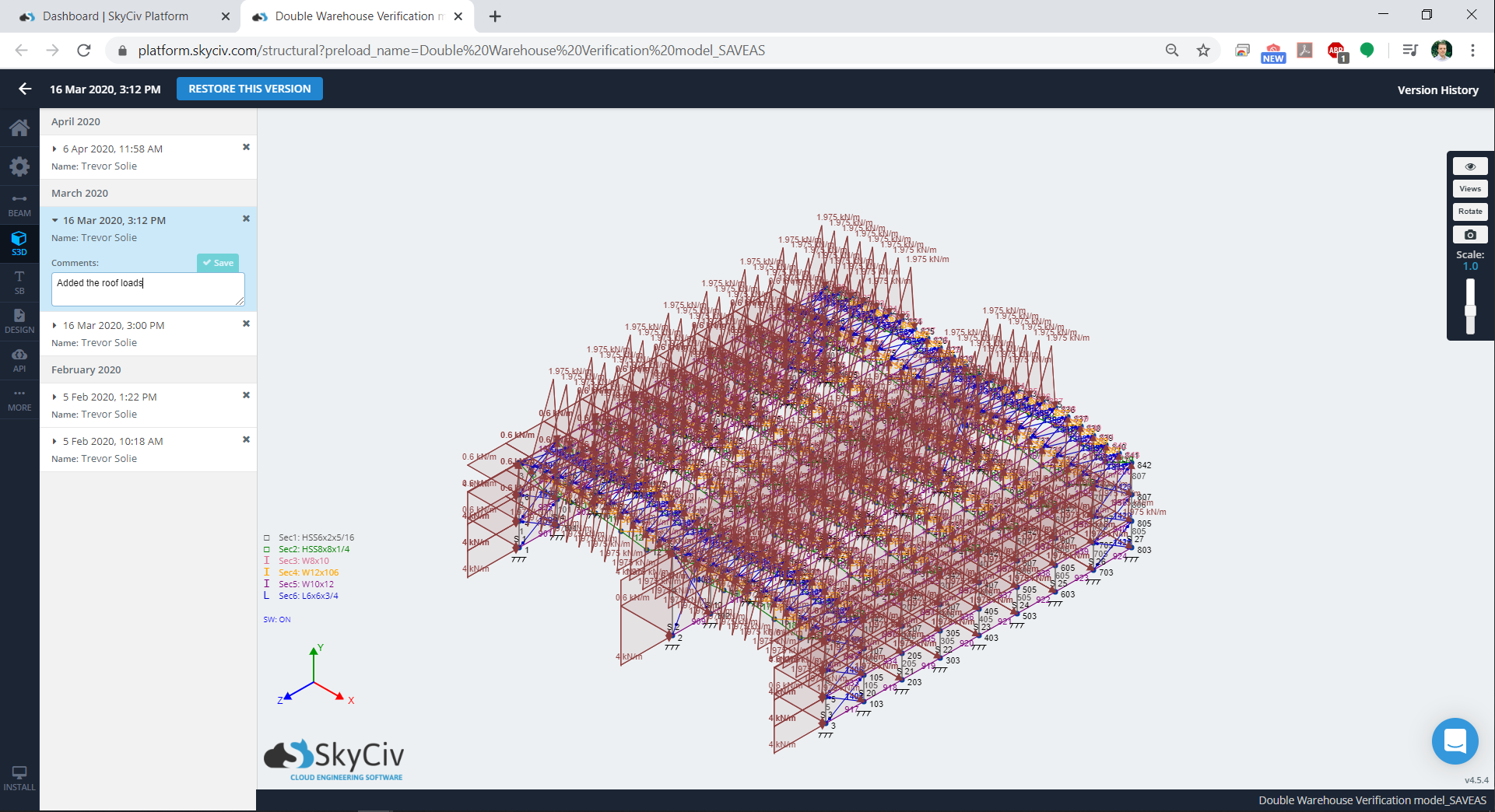
Task: Toggle the Rotate view mode
Action: click(1469, 212)
